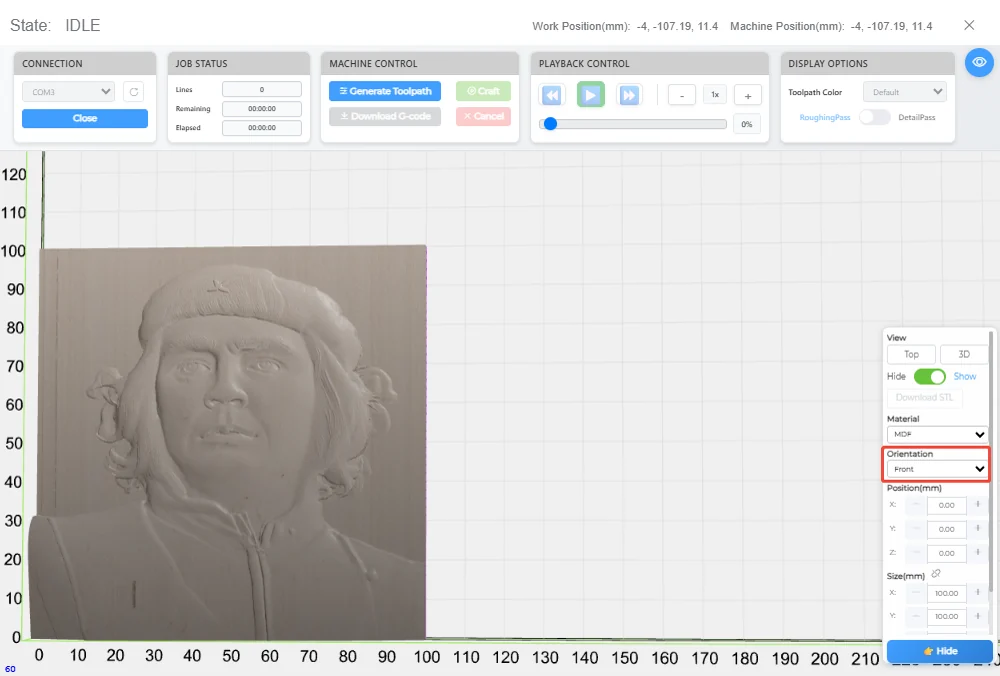This screenshot has width=1000, height=676.
Task: Fast forward the toolpath playback
Action: (629, 96)
